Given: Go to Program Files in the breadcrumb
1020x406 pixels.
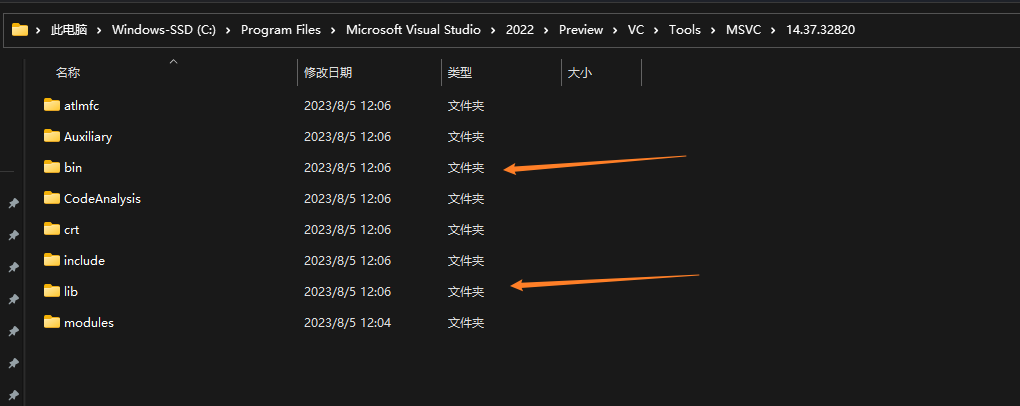Looking at the screenshot, I should [x=281, y=30].
